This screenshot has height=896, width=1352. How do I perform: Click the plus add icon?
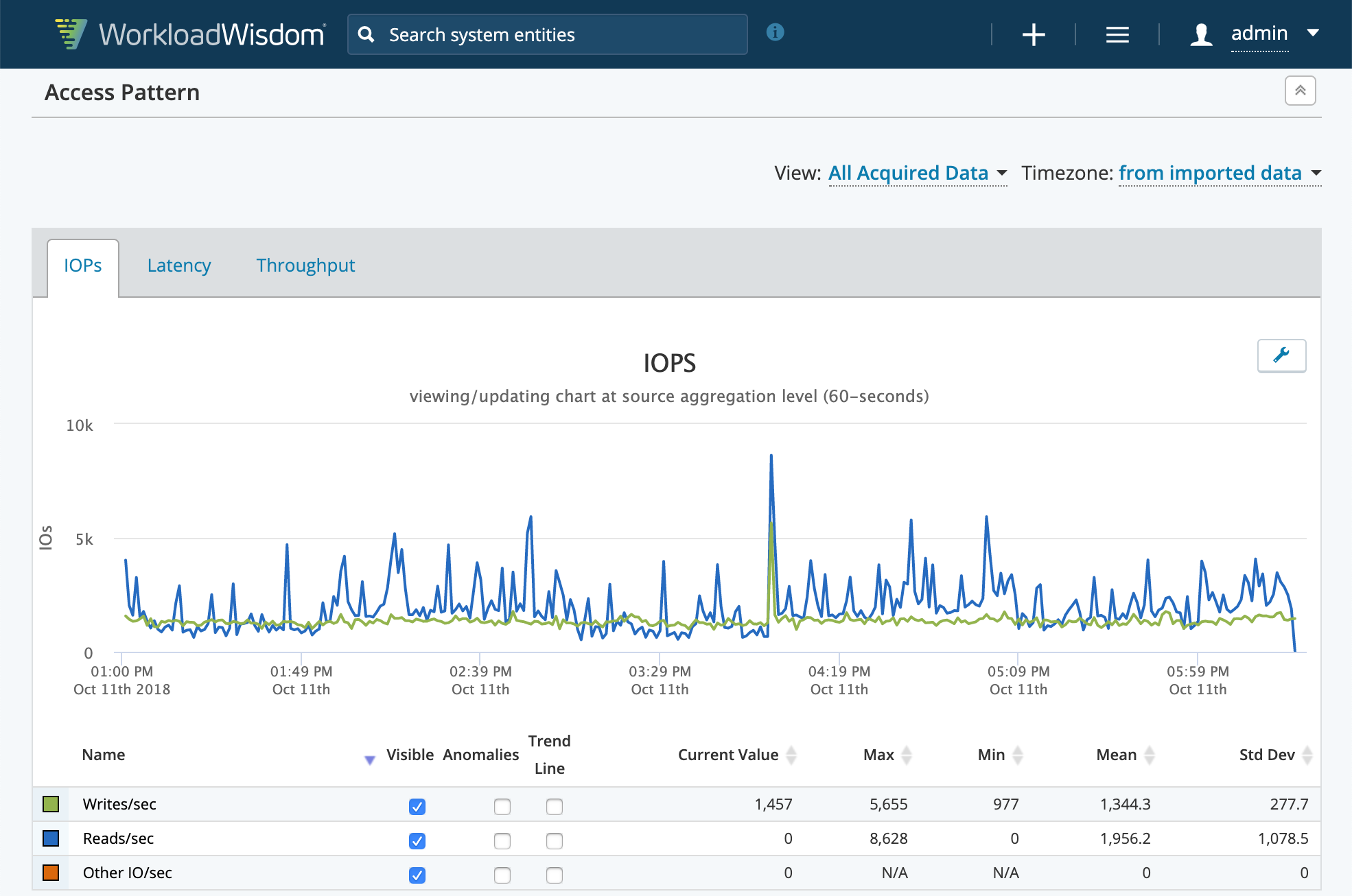tap(1033, 34)
